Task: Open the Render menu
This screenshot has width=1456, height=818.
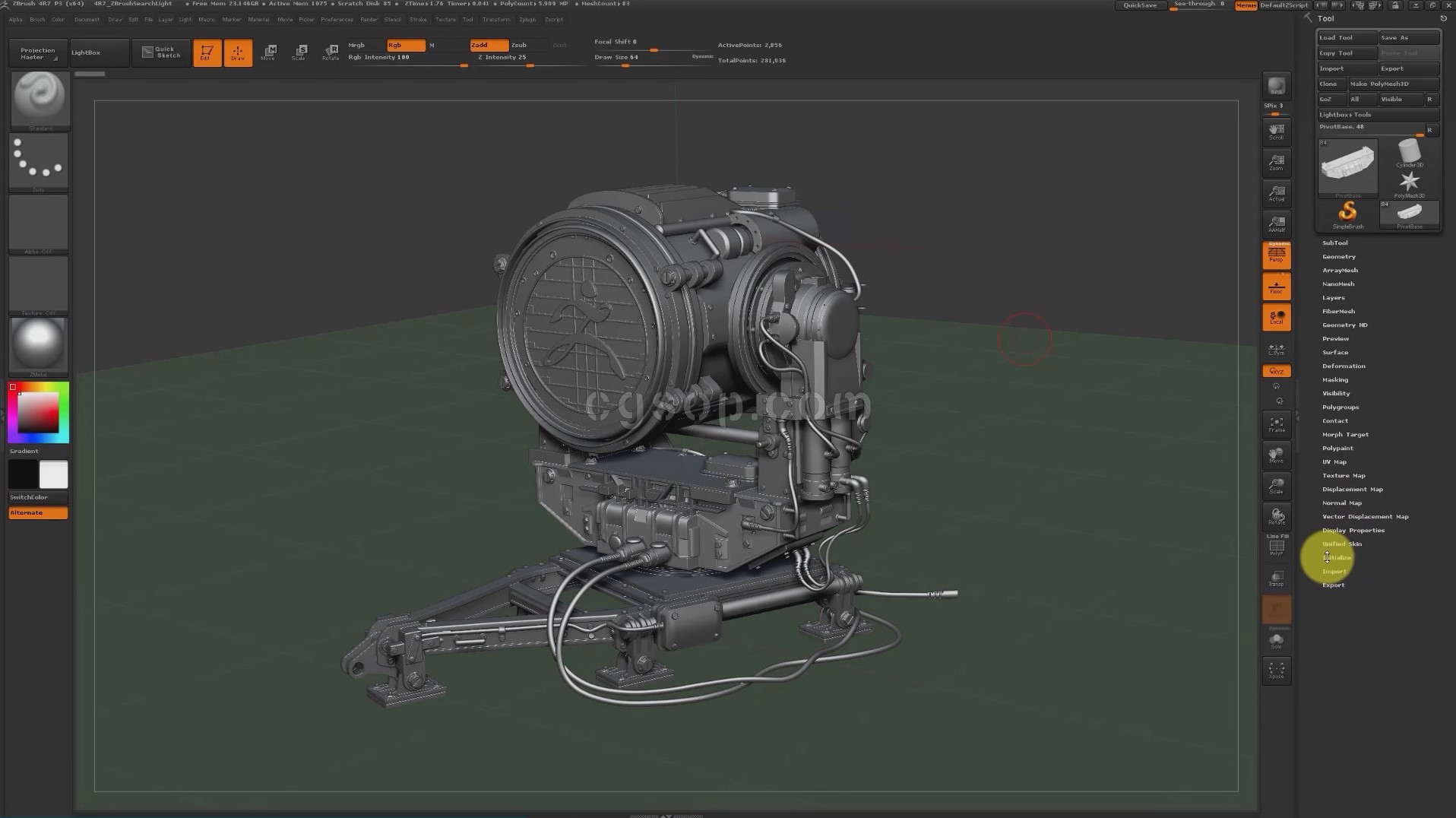Action: point(369,19)
